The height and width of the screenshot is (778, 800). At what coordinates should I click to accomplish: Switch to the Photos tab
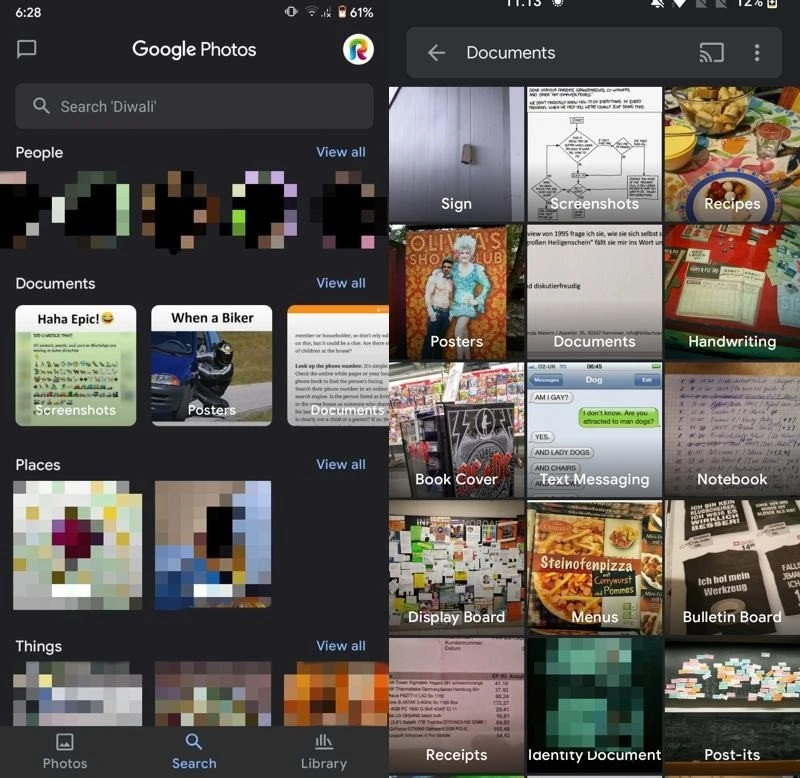pyautogui.click(x=65, y=751)
